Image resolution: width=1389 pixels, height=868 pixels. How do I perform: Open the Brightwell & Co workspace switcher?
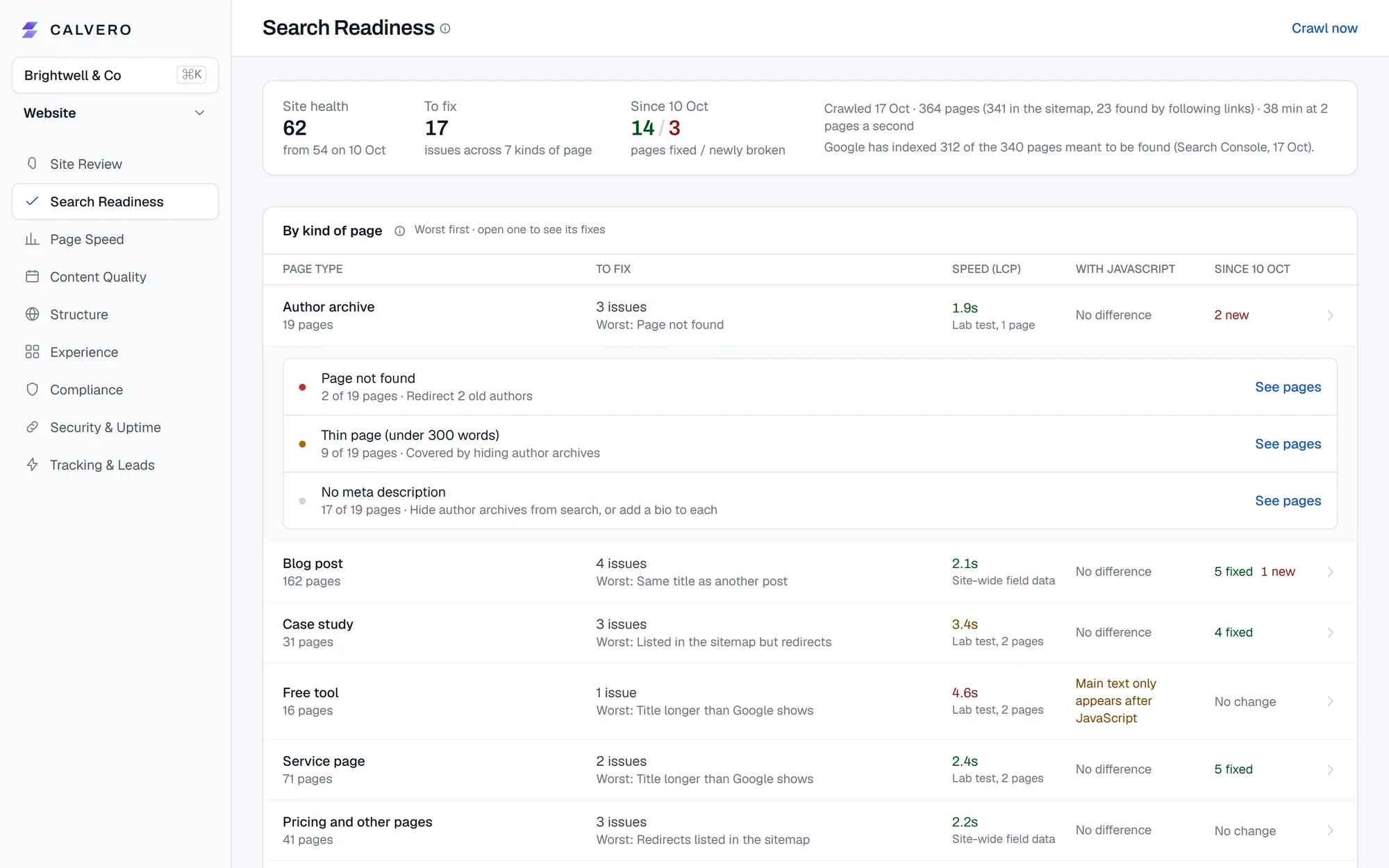(115, 75)
